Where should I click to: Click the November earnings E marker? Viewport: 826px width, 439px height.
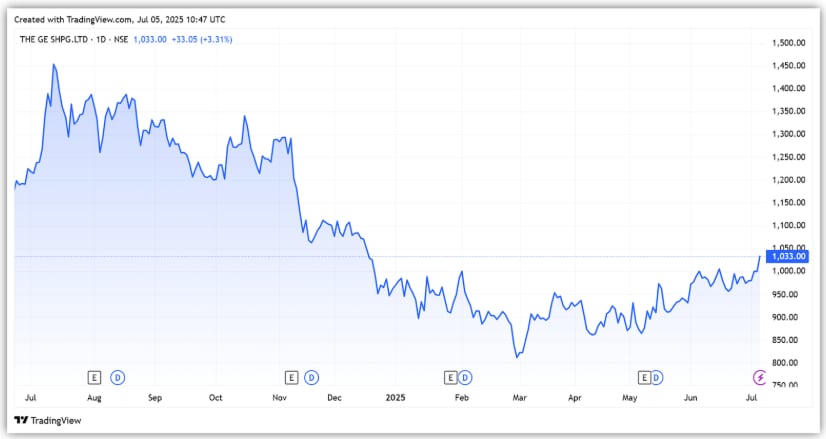[292, 377]
